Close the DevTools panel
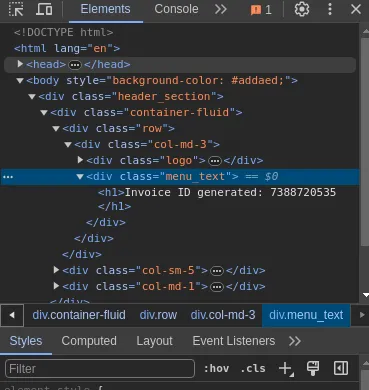 [356, 9]
